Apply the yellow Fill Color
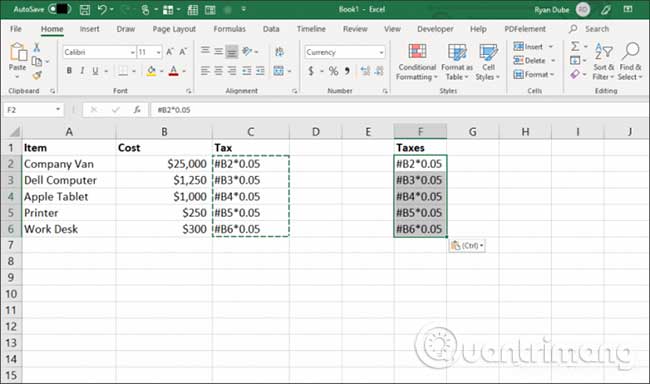650x384 pixels. click(x=151, y=71)
